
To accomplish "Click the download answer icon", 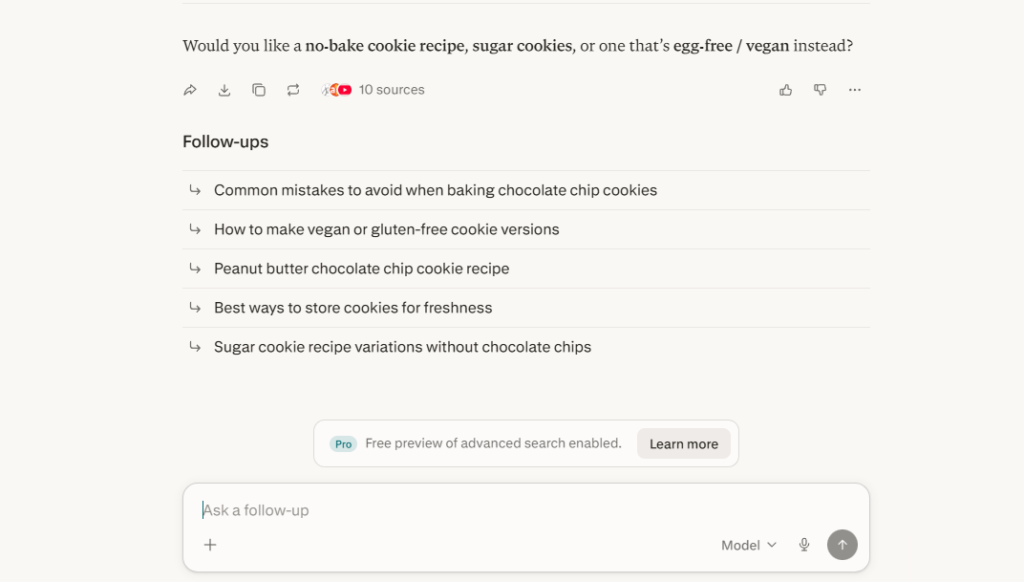I will point(224,90).
